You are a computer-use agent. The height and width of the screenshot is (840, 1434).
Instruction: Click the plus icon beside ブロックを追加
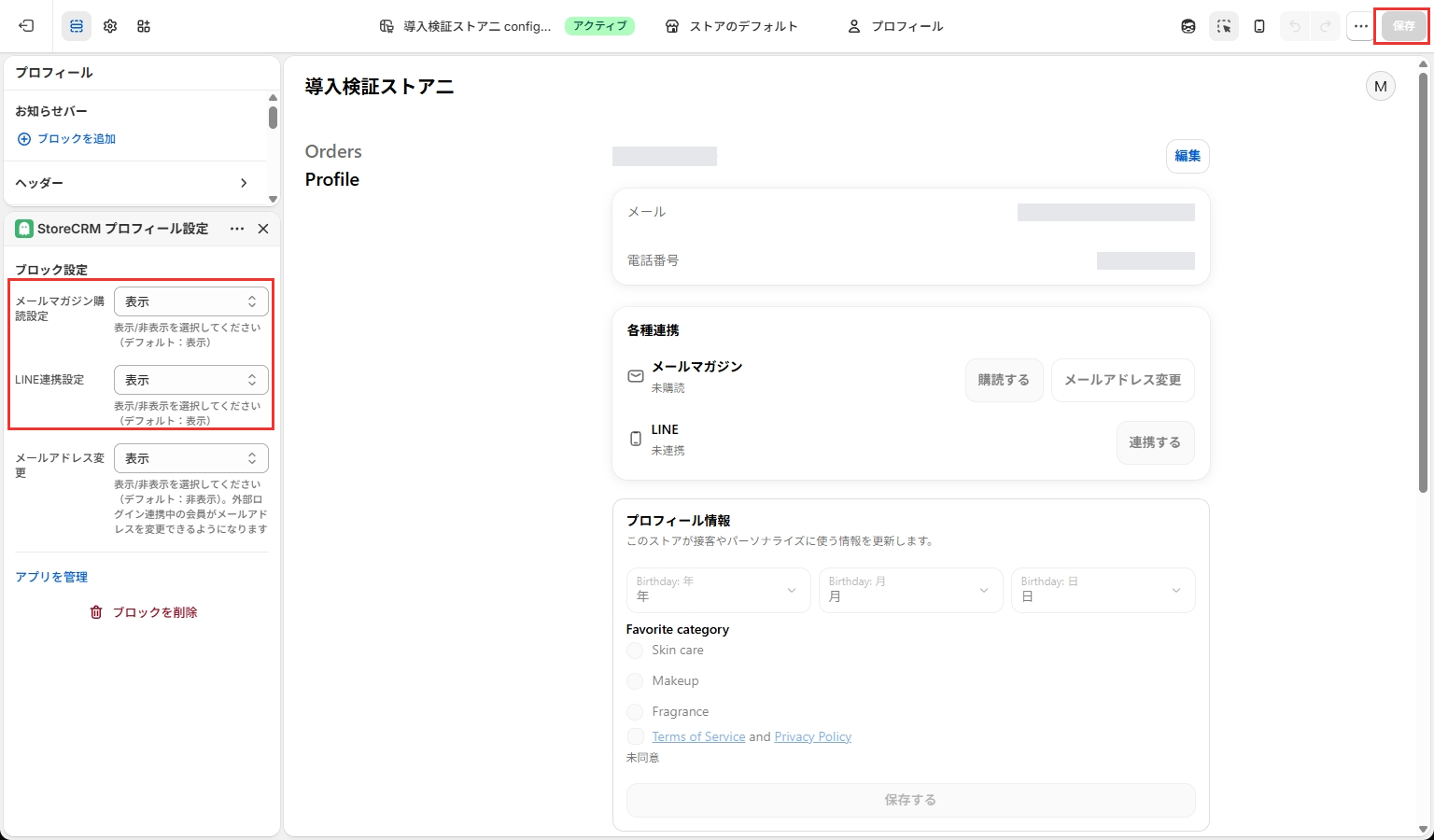coord(24,139)
